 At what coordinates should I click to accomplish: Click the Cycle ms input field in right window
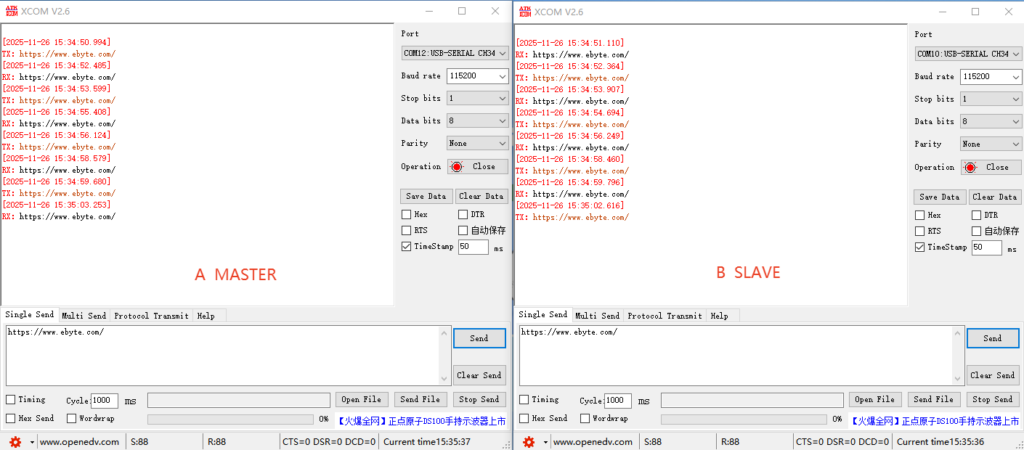pyautogui.click(x=617, y=400)
